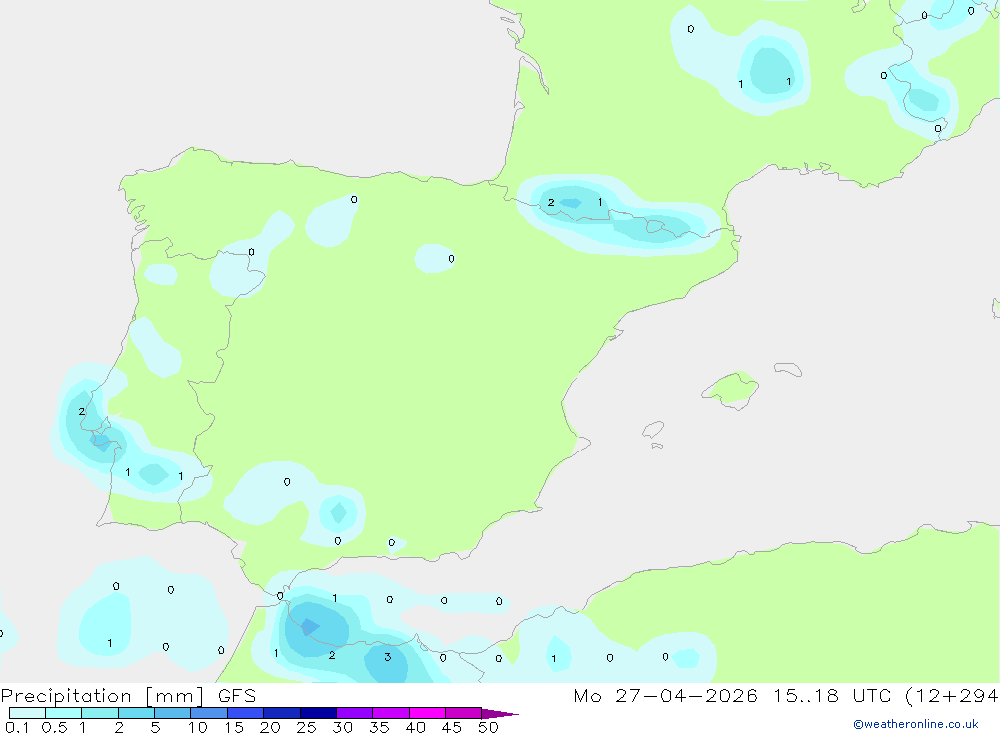
Task: Select the 0.5–1 mm legend color box
Action: coord(64,713)
